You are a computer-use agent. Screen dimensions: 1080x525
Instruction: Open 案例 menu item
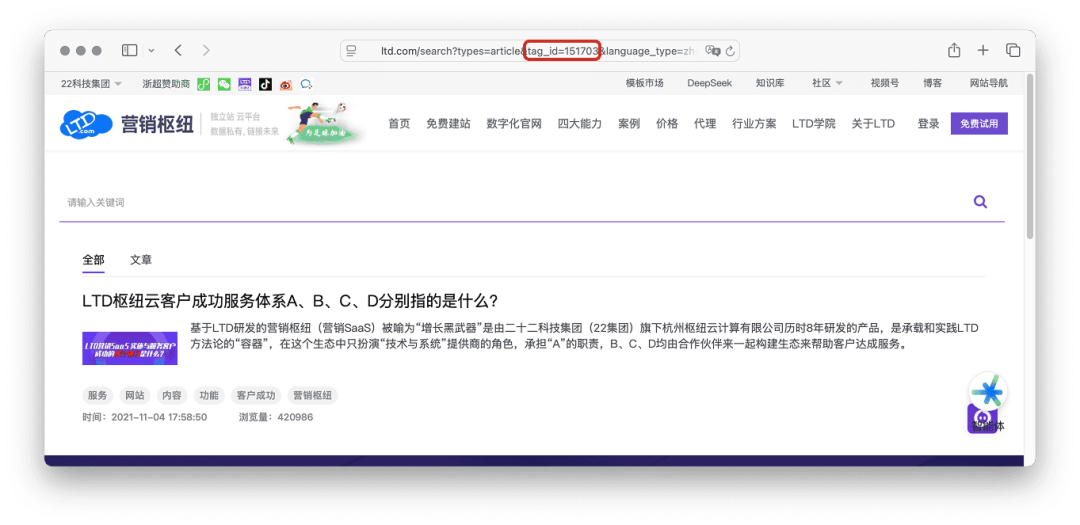point(629,124)
